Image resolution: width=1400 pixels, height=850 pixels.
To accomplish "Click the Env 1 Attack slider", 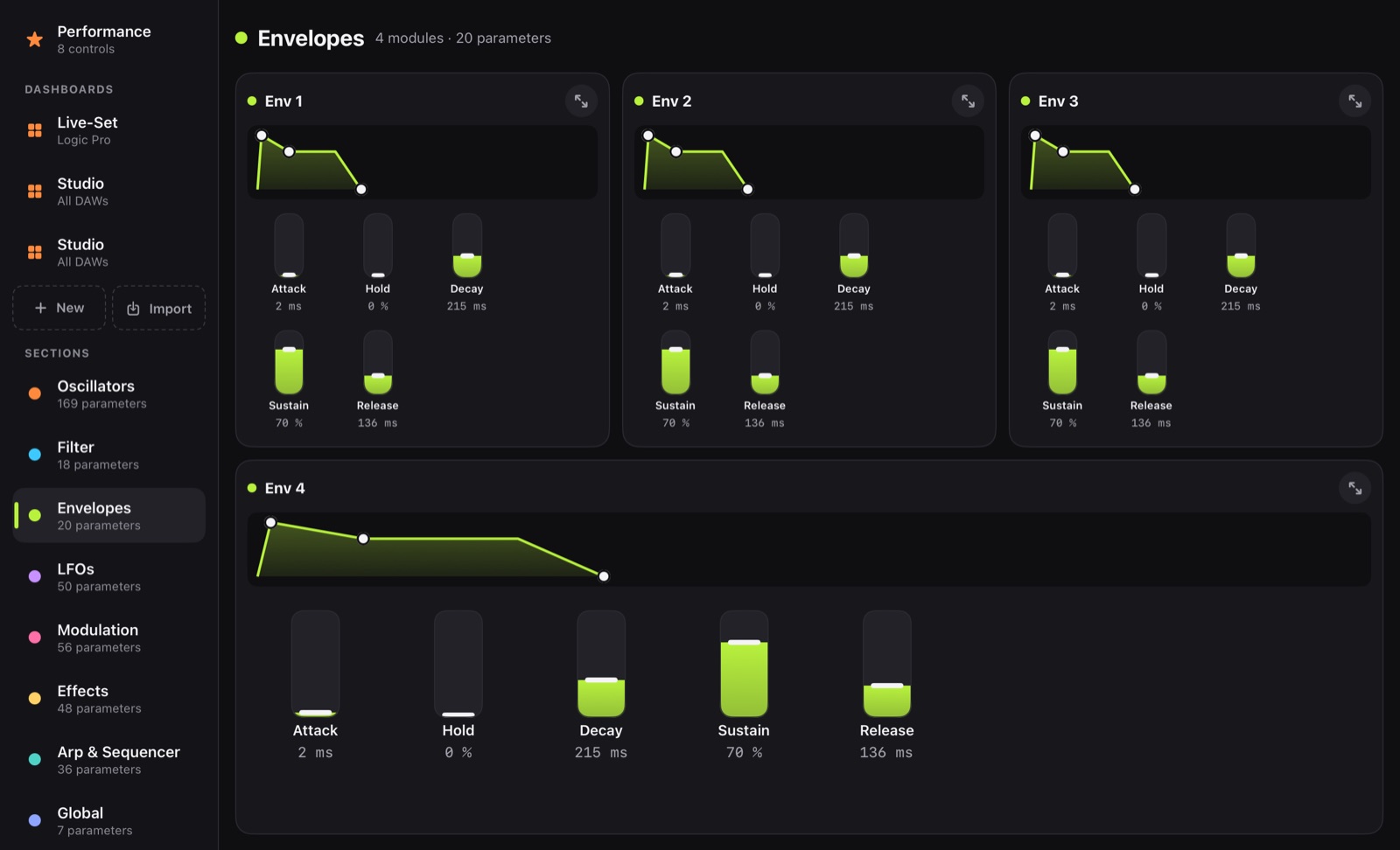I will [x=289, y=246].
